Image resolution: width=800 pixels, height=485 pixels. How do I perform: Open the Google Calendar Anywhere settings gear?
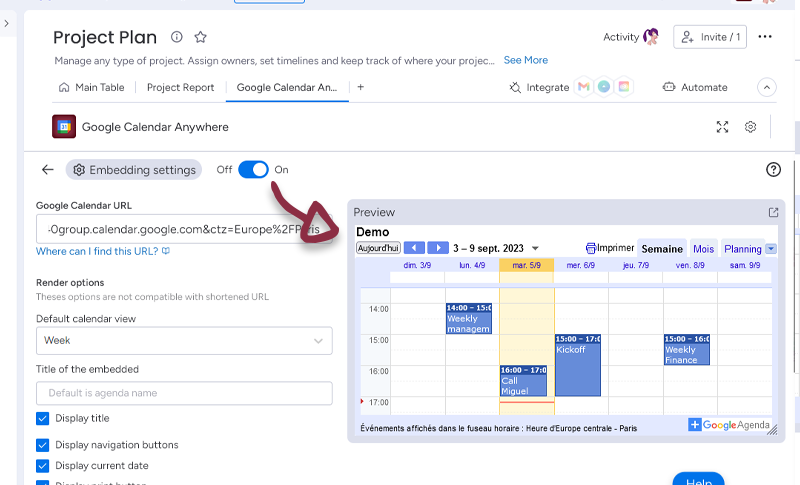(750, 127)
